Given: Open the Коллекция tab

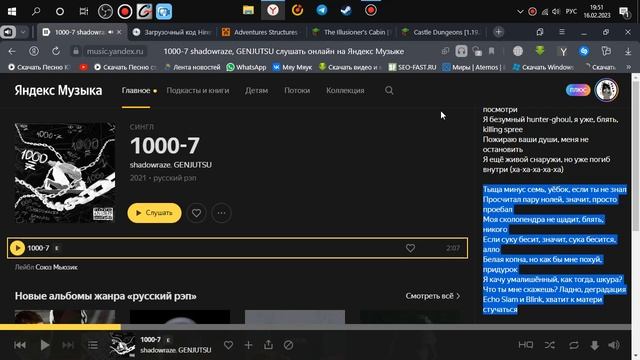Looking at the screenshot, I should point(345,90).
